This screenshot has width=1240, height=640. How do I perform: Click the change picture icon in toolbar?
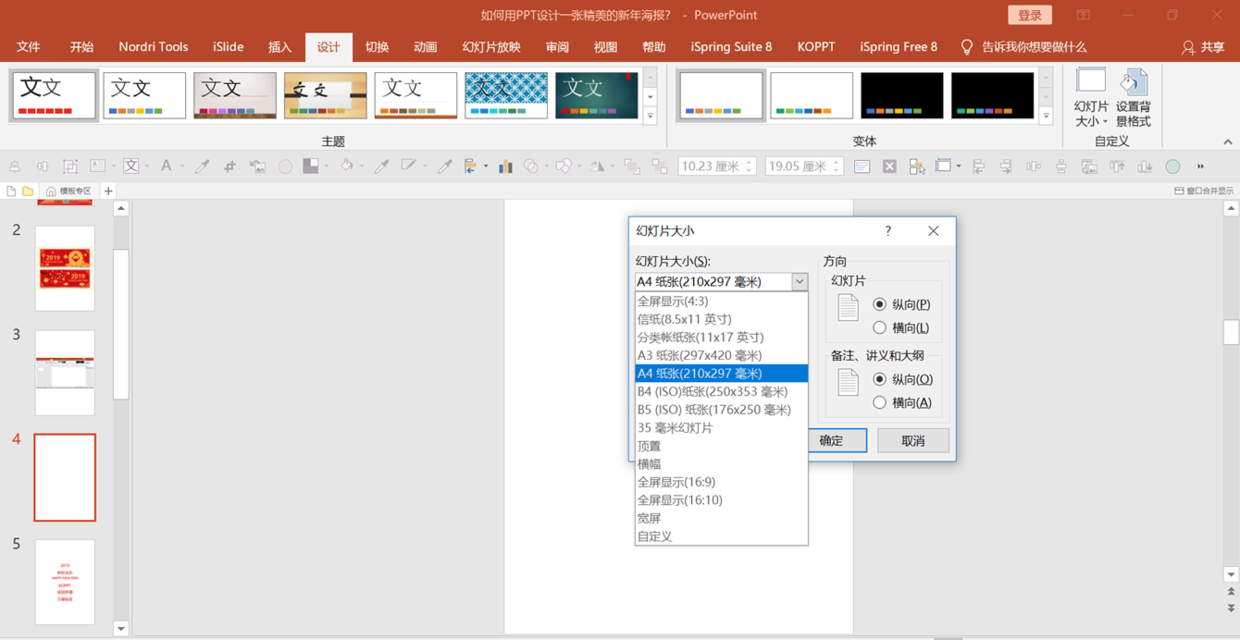pos(257,166)
